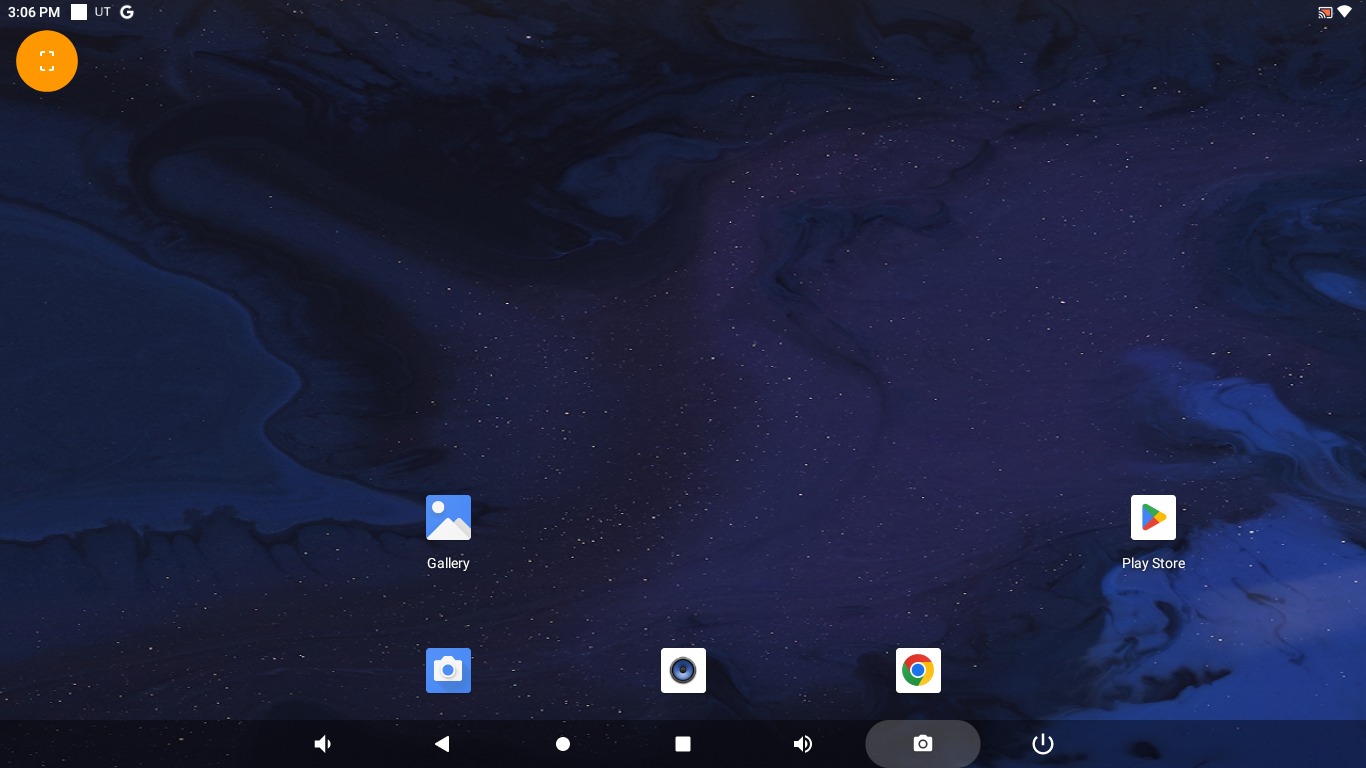Take a screenshot using the navigation bar camera
Screen dimensions: 1366x768
(922, 744)
